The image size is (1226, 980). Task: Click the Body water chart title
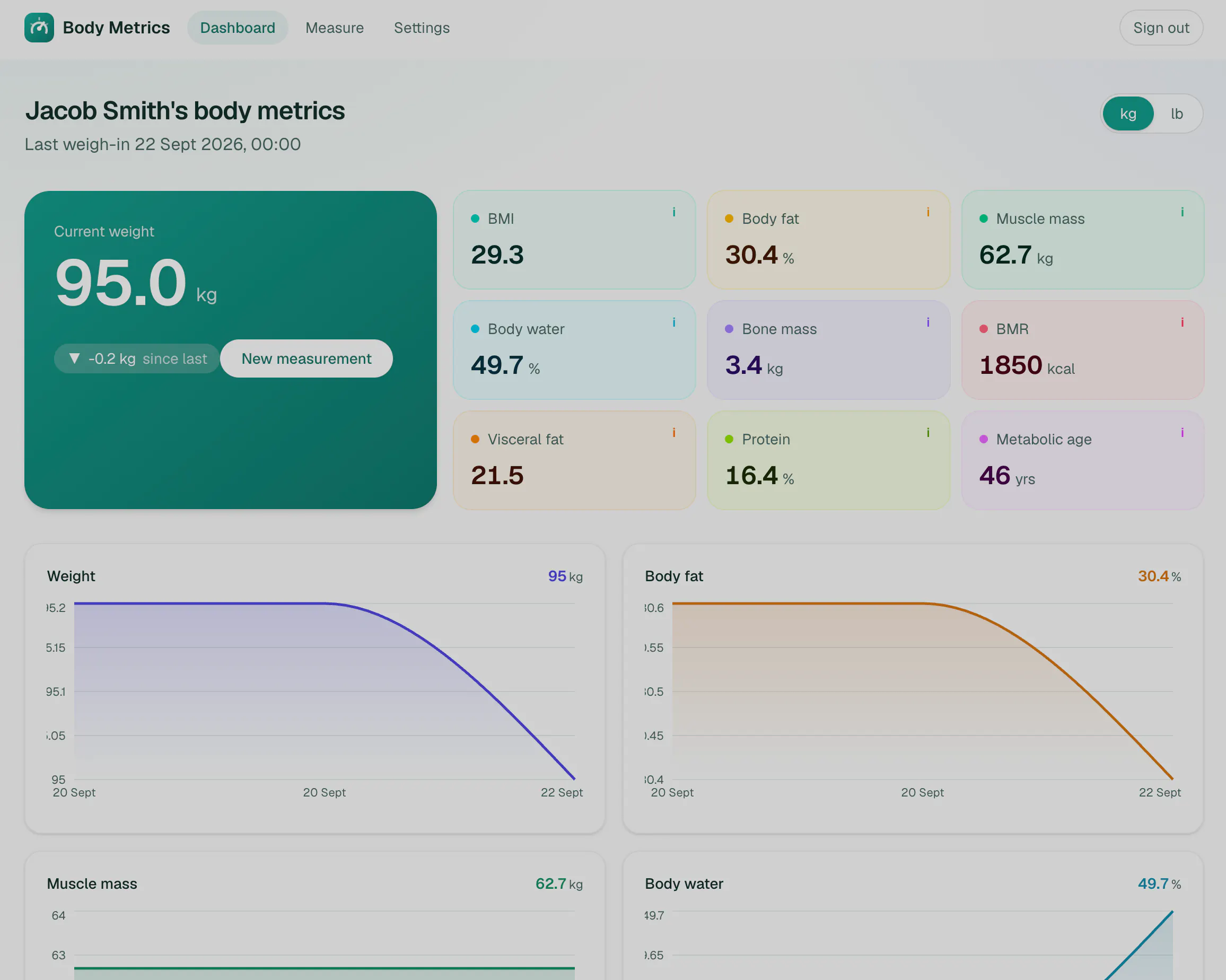(684, 883)
